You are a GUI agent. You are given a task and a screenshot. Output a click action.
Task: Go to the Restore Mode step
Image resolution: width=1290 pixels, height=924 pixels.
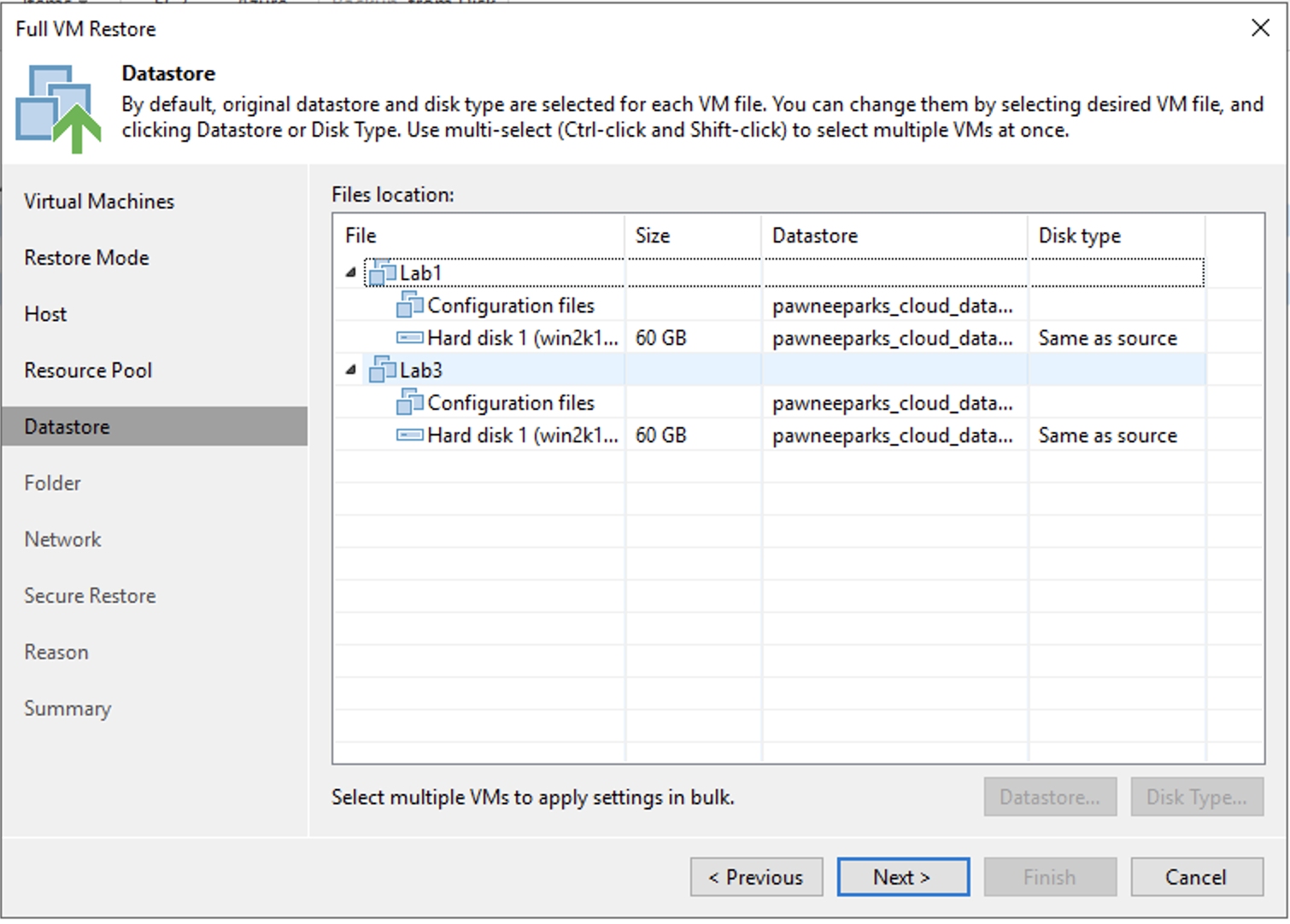[x=86, y=258]
